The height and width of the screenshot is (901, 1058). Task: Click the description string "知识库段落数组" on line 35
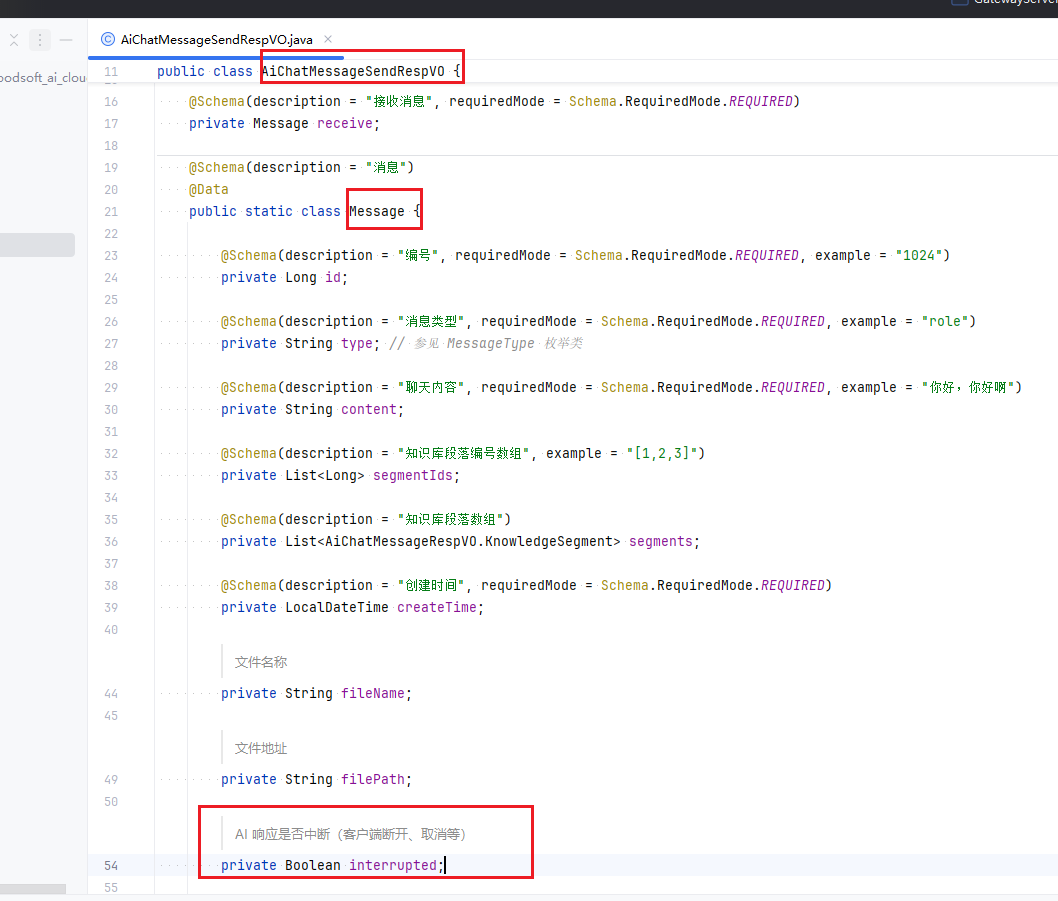(450, 520)
